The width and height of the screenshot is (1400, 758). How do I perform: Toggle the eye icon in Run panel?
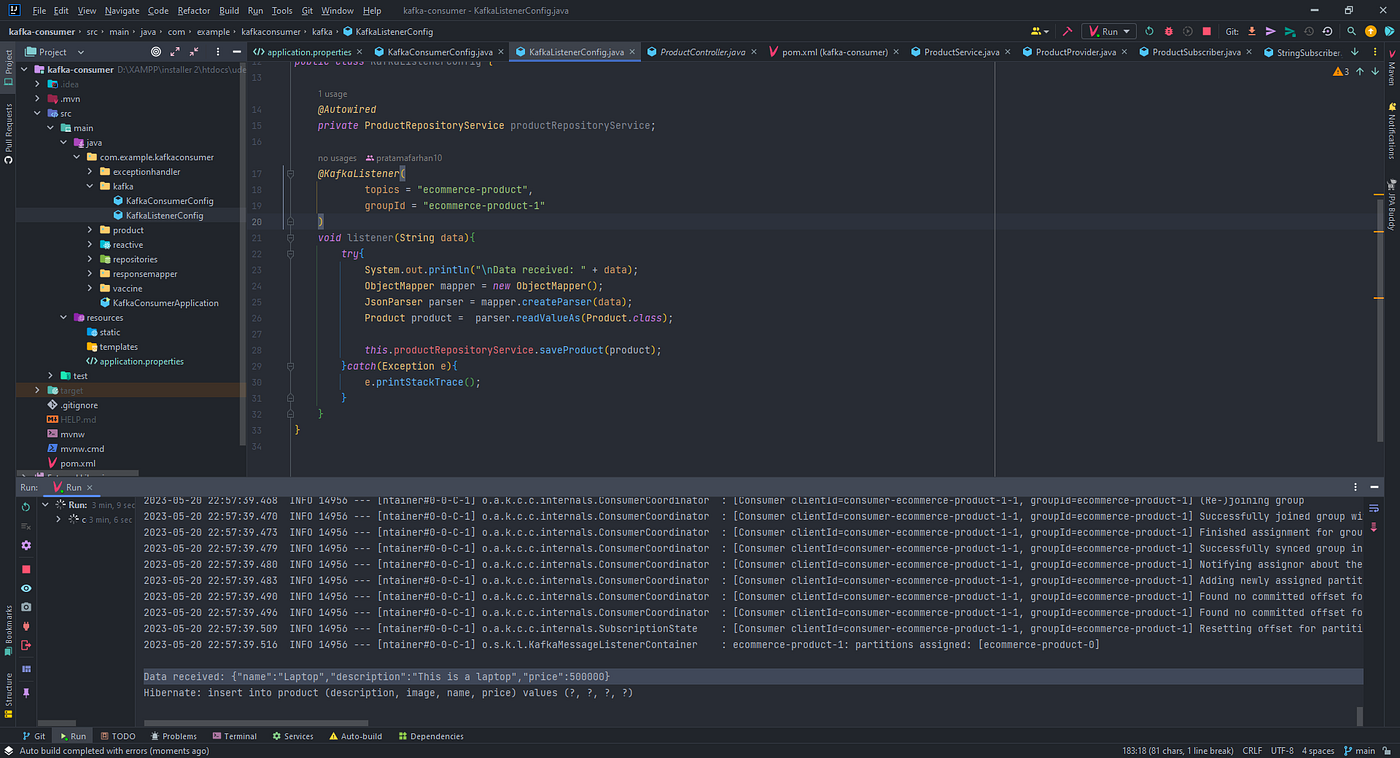tap(26, 588)
